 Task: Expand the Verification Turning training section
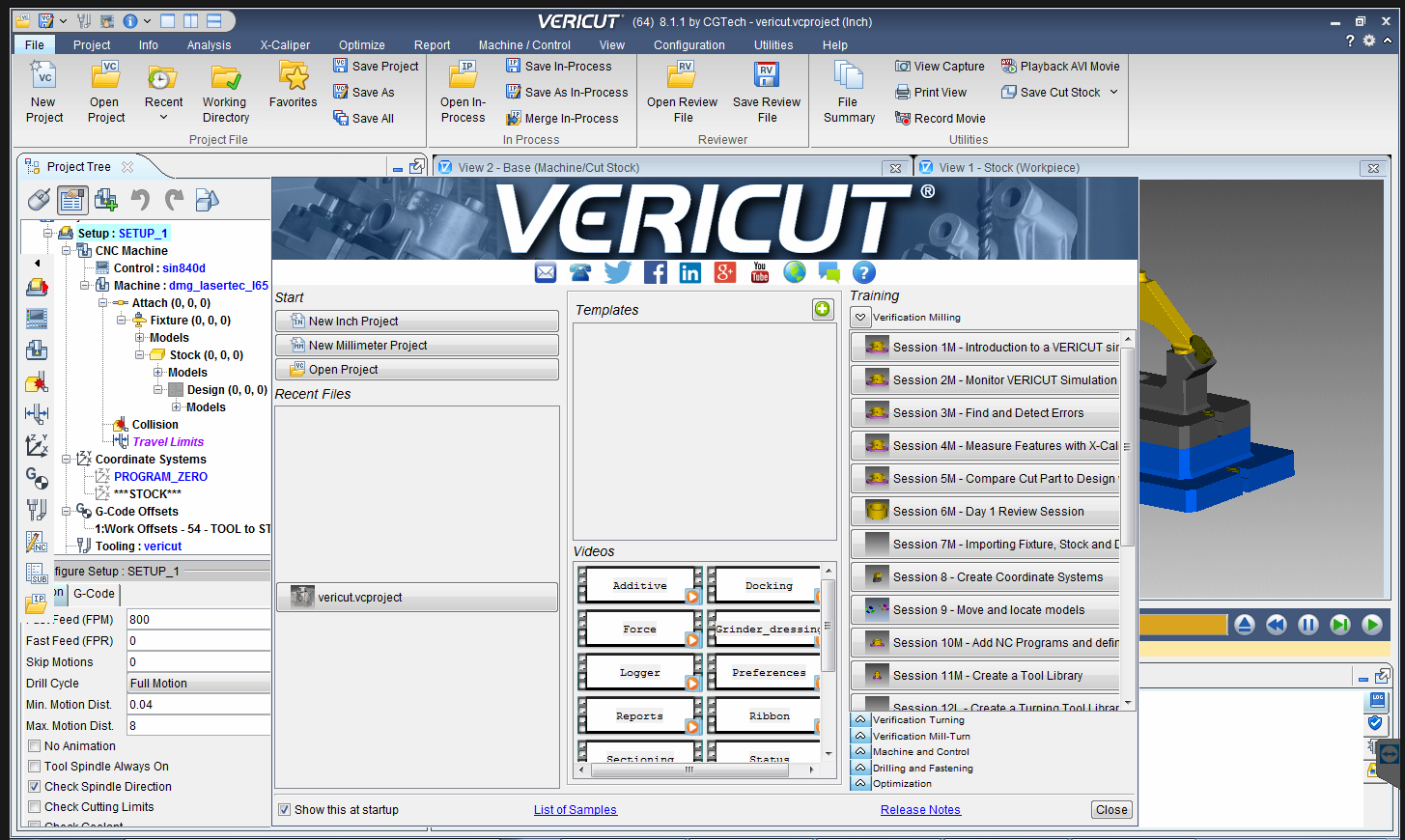[860, 719]
